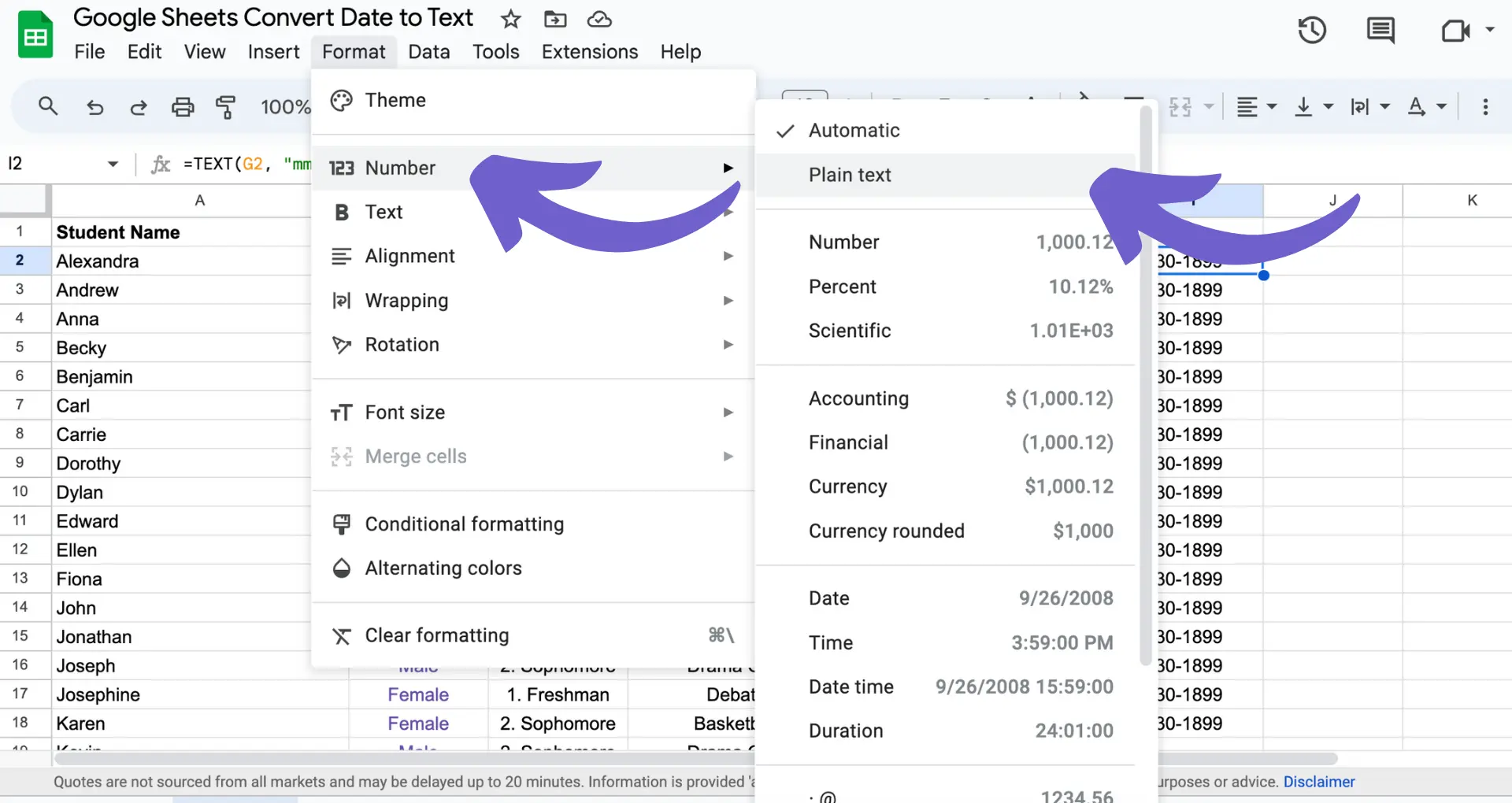Open the File menu
The height and width of the screenshot is (803, 1512).
click(x=90, y=52)
